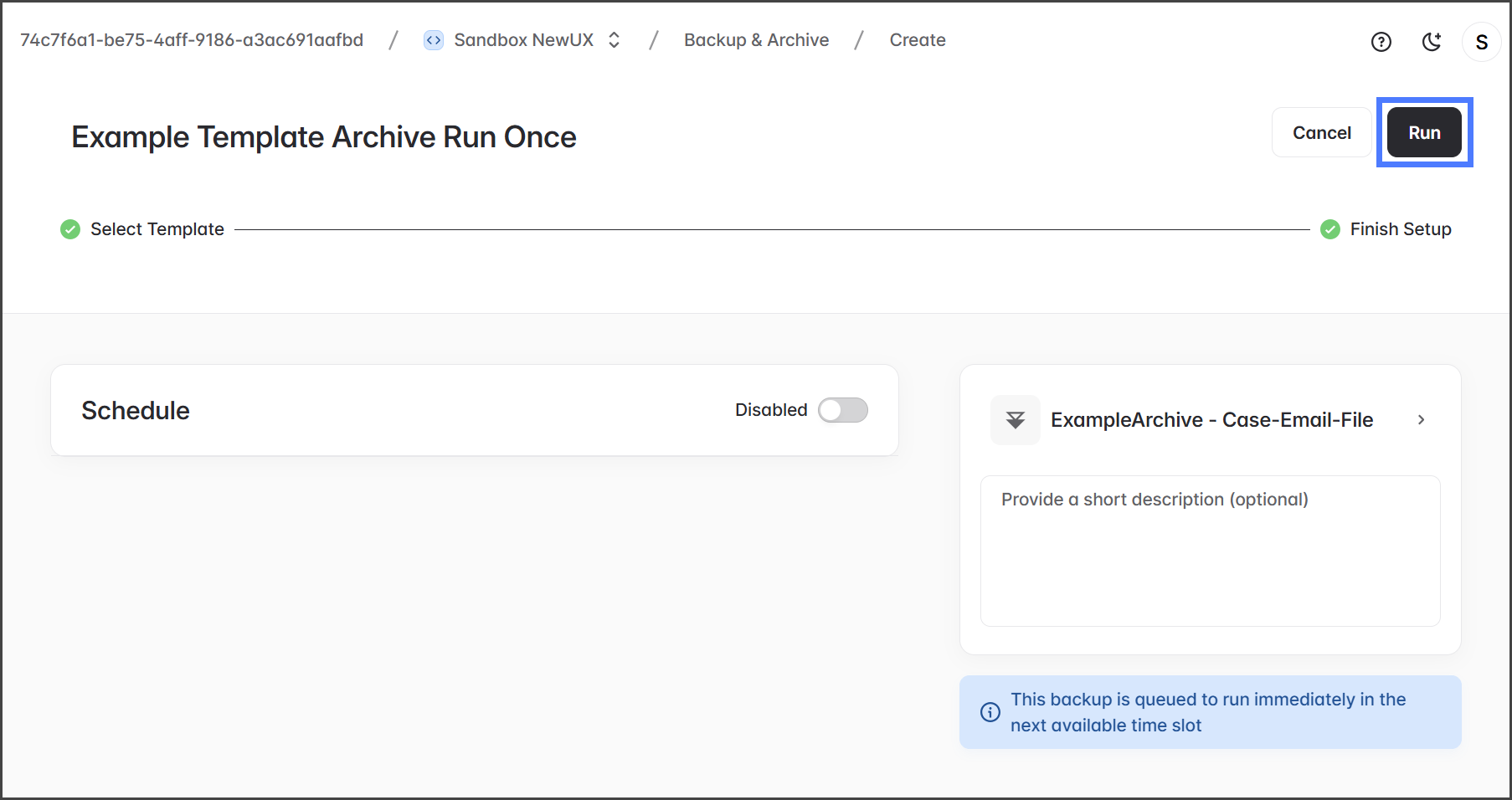The image size is (1512, 800).
Task: Toggle dark mode moon icon
Action: click(1432, 42)
